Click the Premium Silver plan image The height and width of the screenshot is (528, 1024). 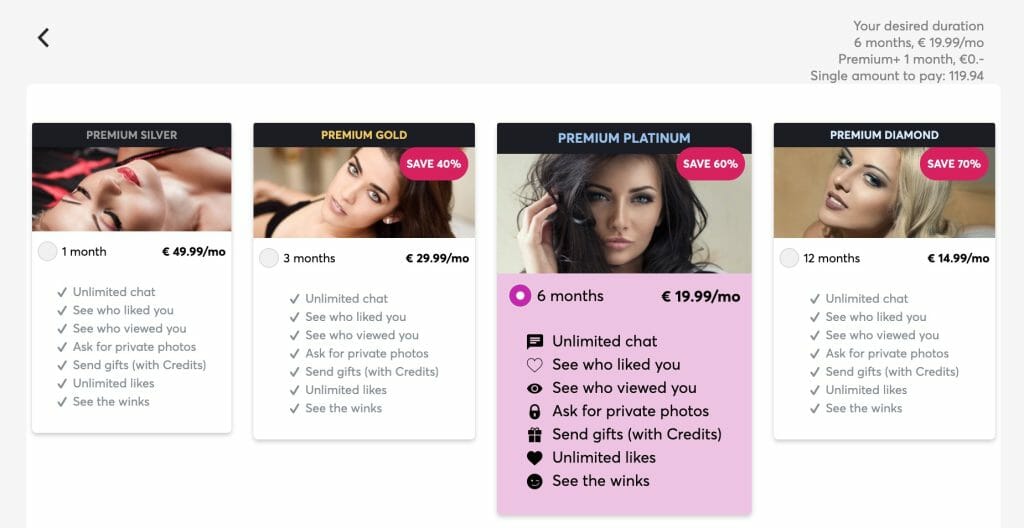(x=131, y=189)
